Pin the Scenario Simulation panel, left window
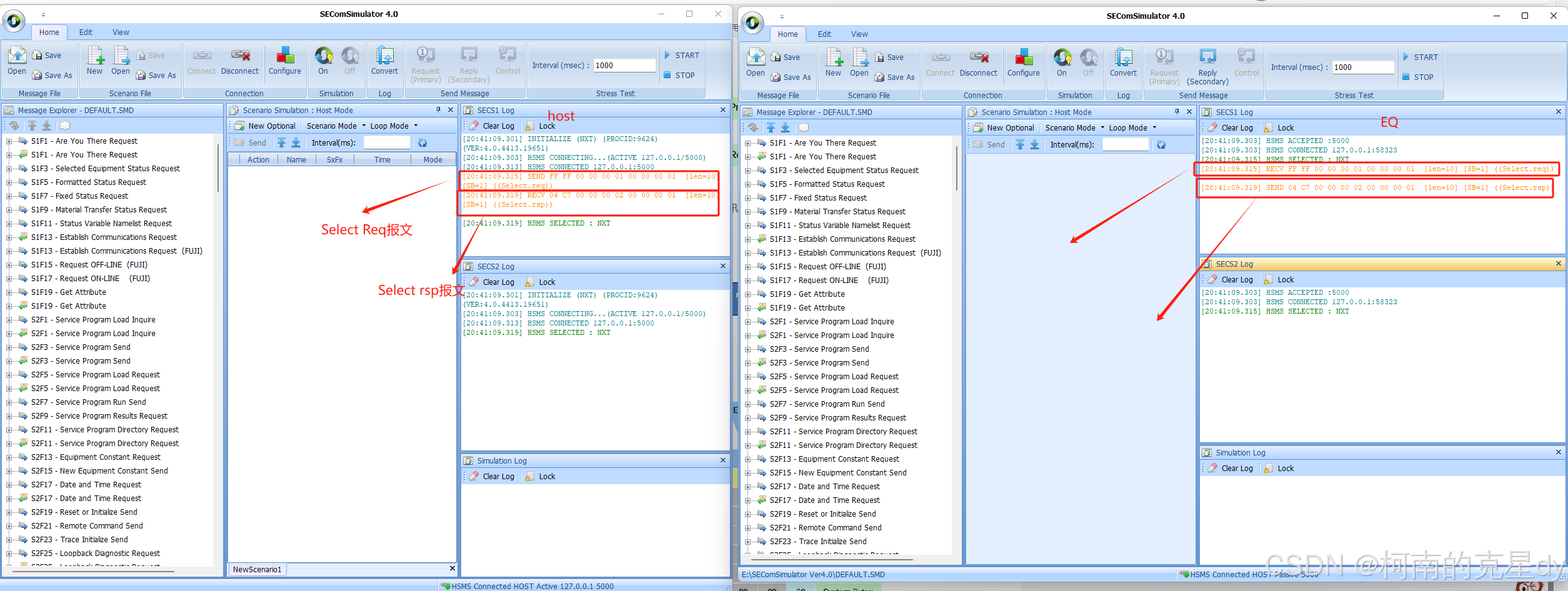The height and width of the screenshot is (591, 1568). (438, 110)
